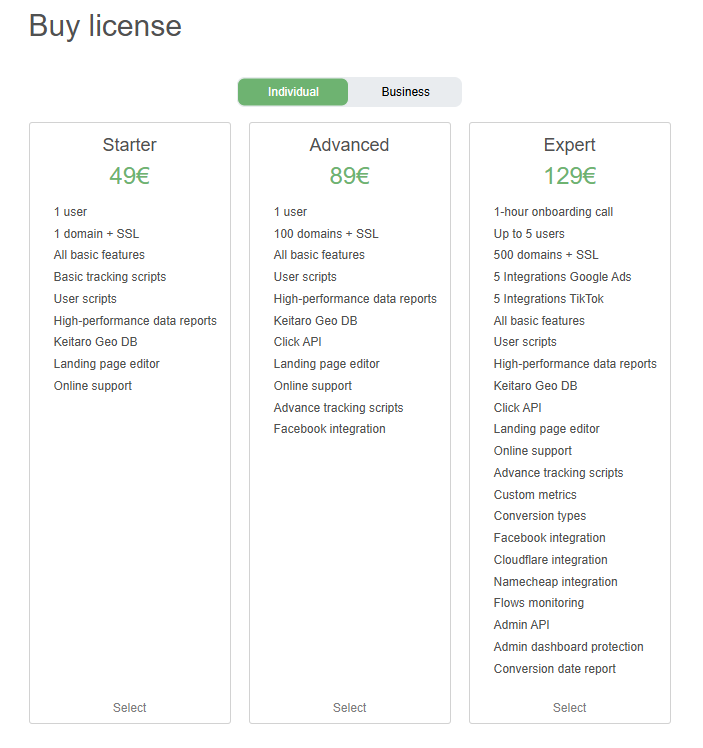Screen dimensions: 703x748
Task: Click the 129€ Expert price
Action: tap(570, 176)
